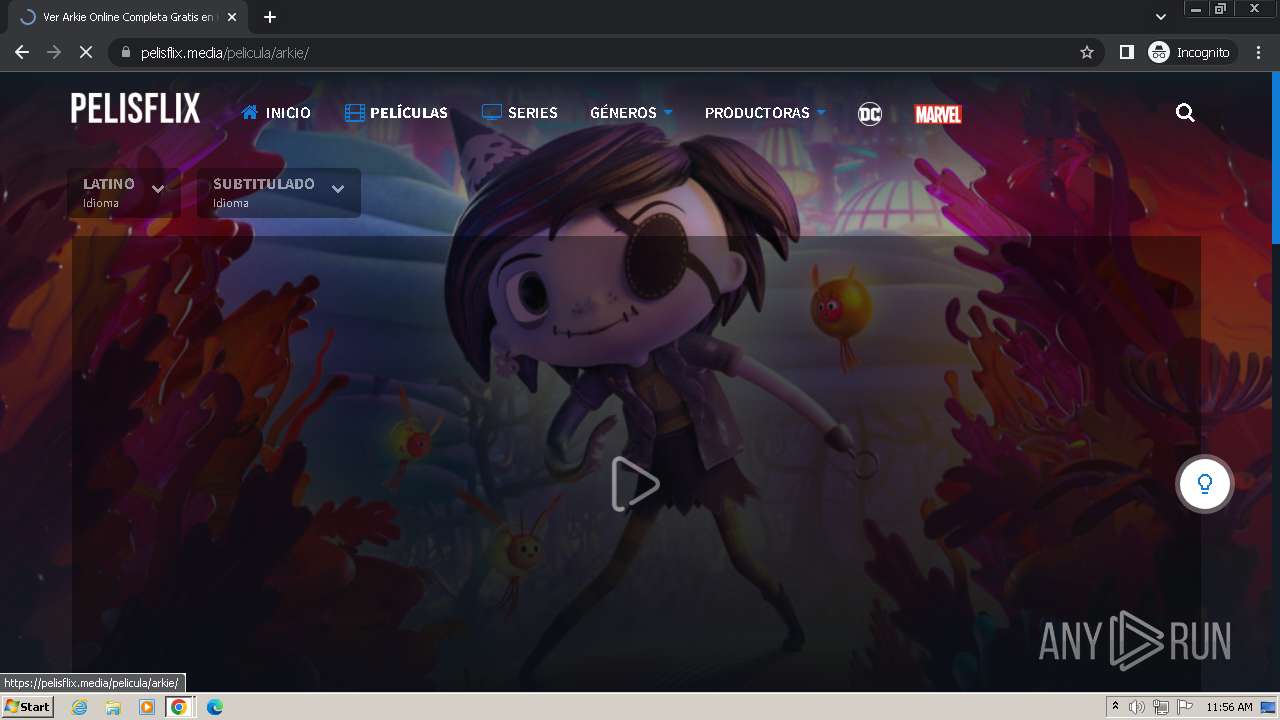Open the network tray icon
The height and width of the screenshot is (720, 1280).
(1161, 707)
